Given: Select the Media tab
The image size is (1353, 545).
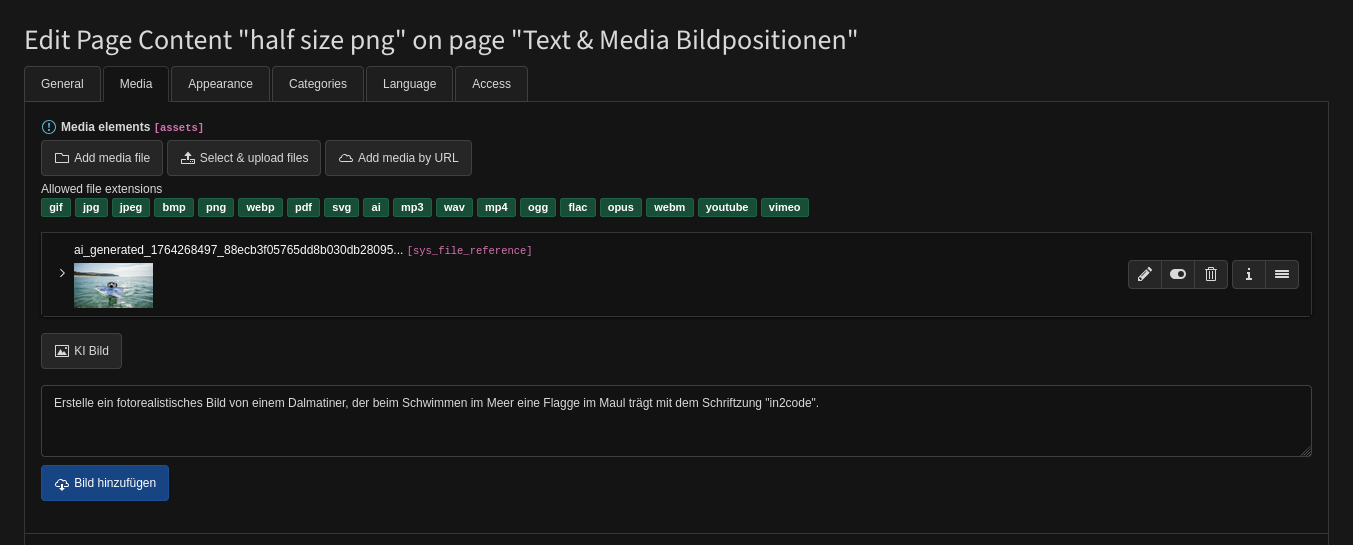Looking at the screenshot, I should click(136, 84).
